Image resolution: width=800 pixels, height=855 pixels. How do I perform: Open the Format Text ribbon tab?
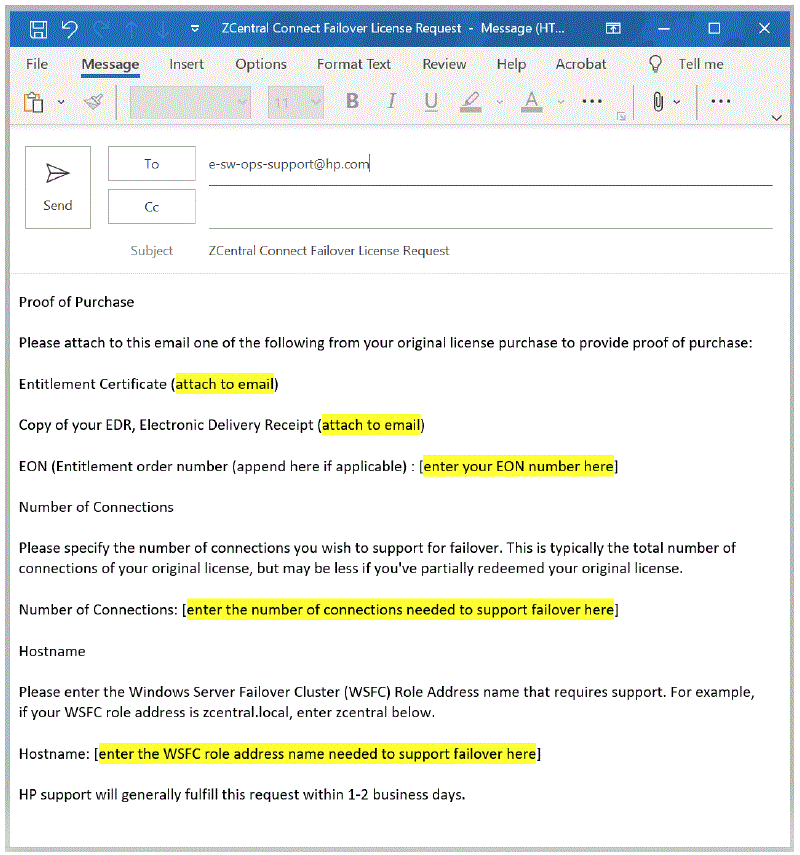[x=354, y=63]
